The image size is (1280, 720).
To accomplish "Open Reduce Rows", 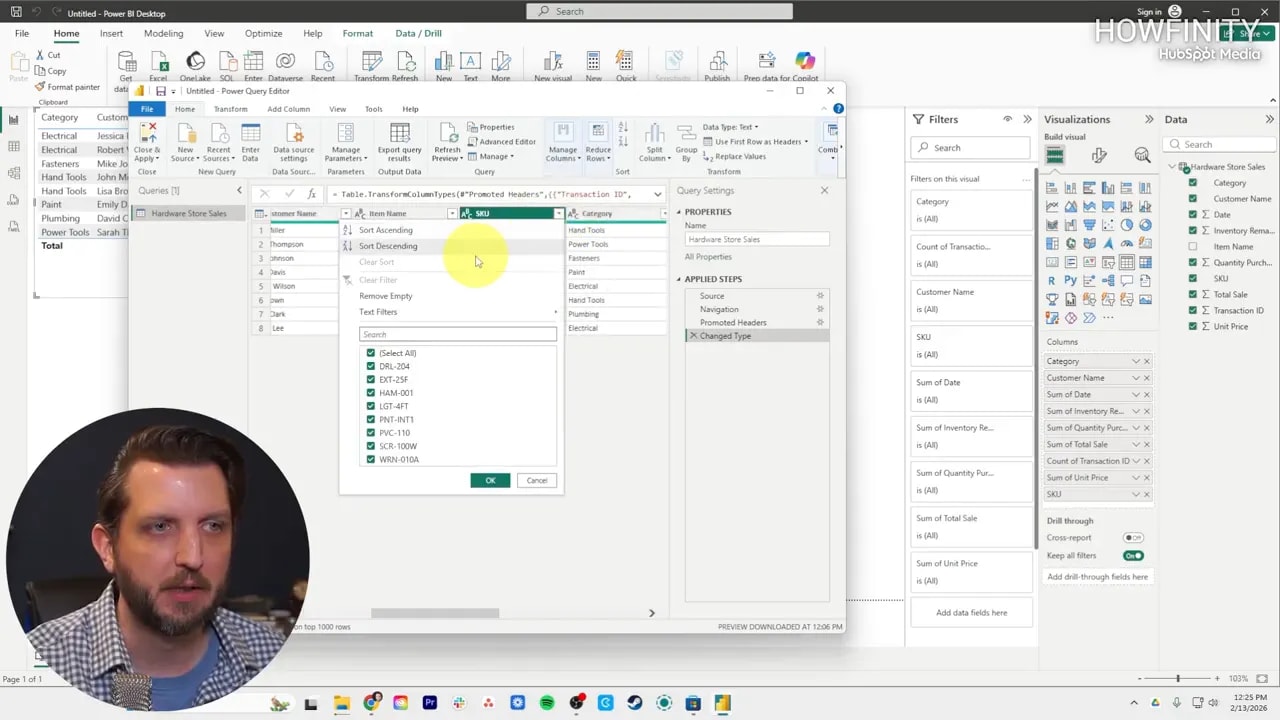I will 598,142.
